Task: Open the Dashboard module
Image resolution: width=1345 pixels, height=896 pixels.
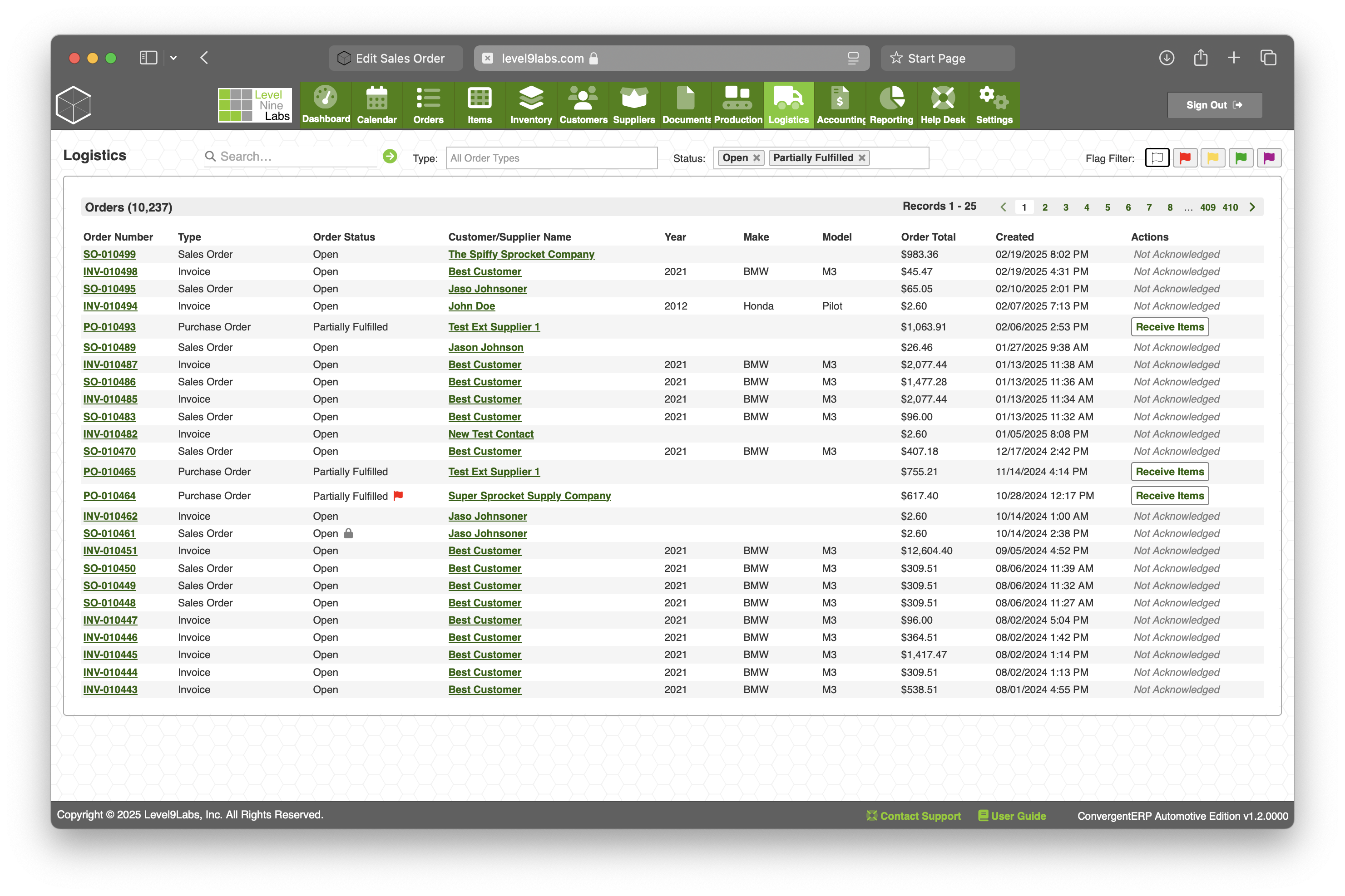Action: tap(326, 105)
